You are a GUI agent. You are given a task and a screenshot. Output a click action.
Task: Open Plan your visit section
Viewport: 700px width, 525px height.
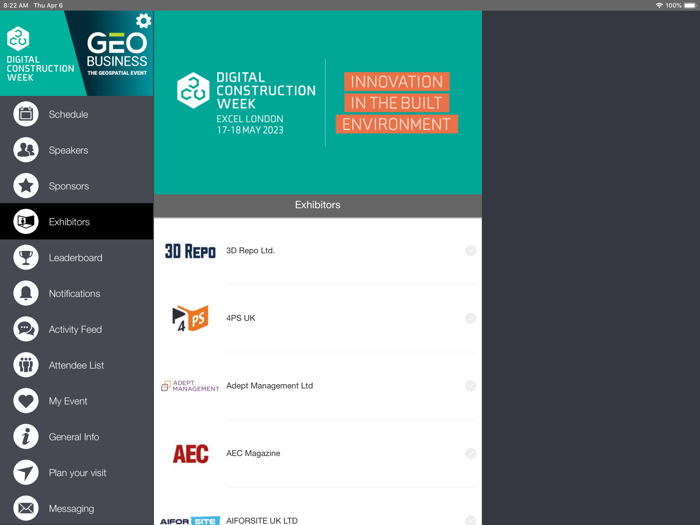coord(76,472)
